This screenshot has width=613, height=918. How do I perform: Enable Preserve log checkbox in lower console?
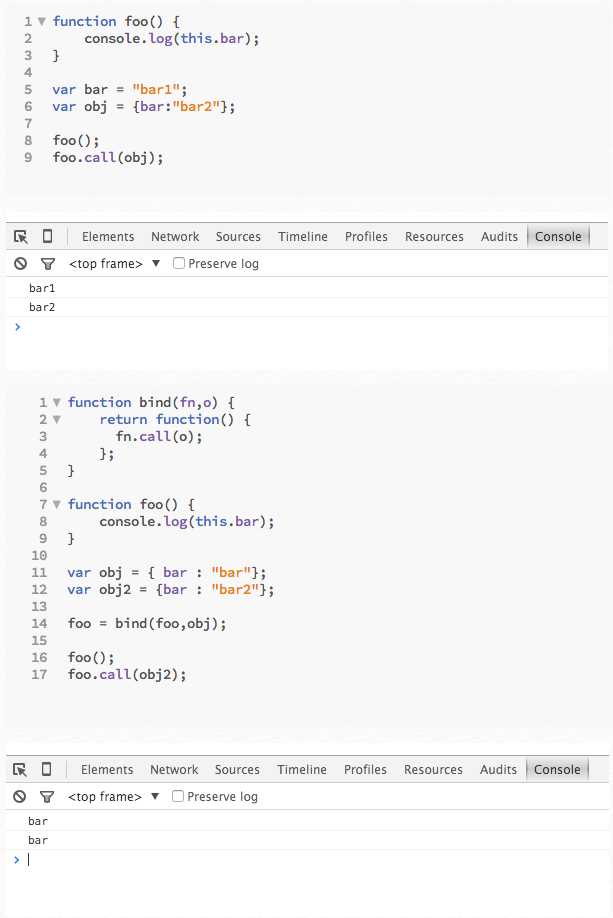(177, 796)
